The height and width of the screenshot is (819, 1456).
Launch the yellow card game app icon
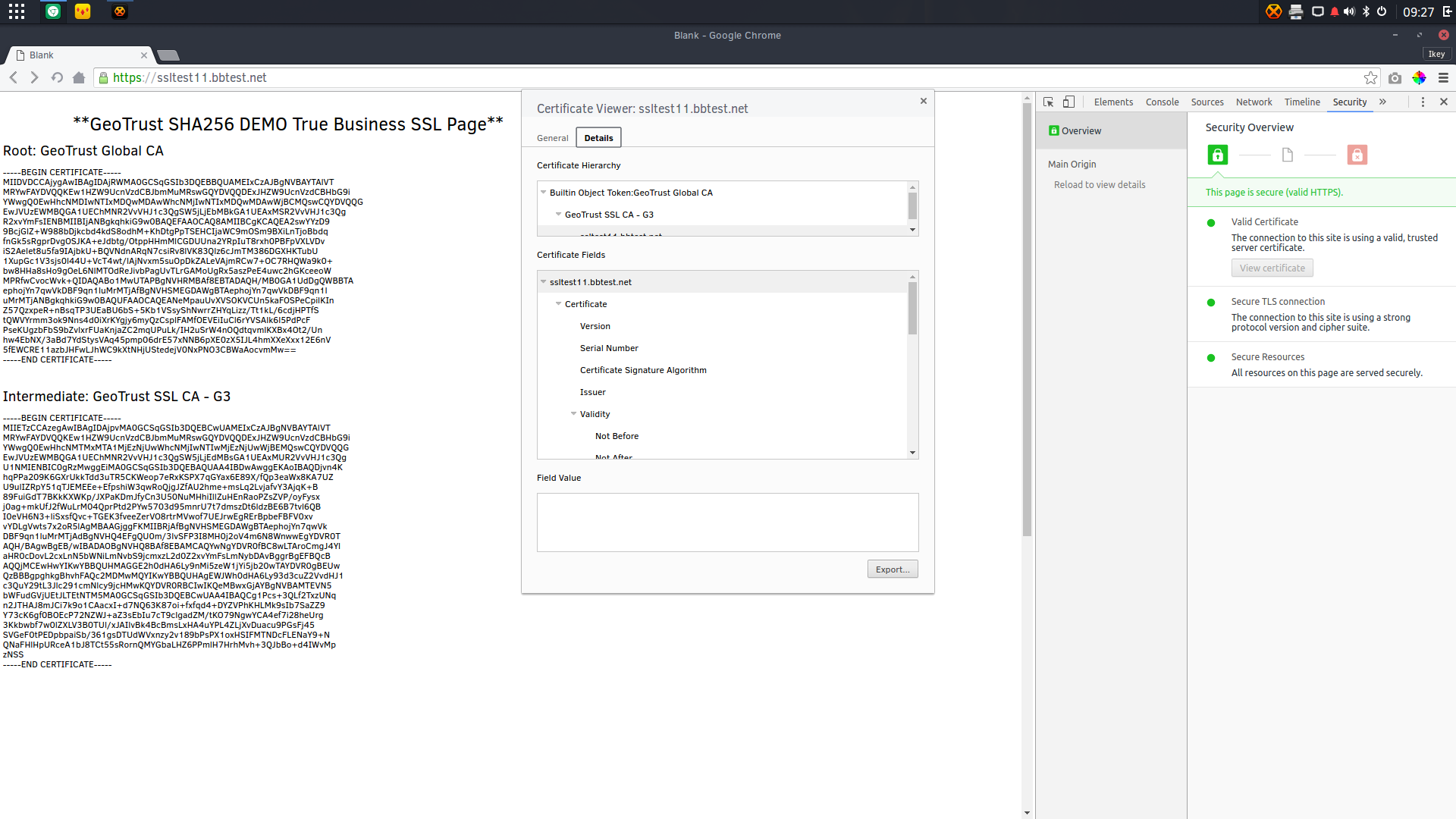tap(83, 11)
